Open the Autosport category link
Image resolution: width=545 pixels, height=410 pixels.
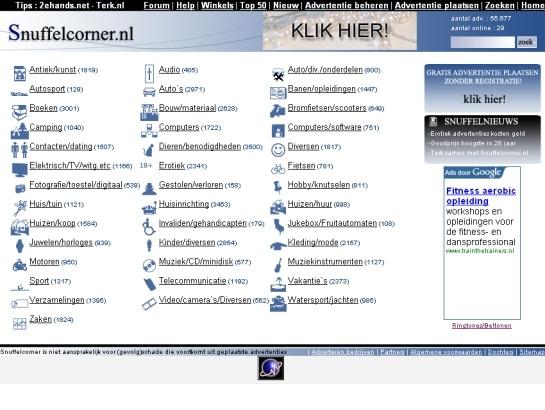47,89
